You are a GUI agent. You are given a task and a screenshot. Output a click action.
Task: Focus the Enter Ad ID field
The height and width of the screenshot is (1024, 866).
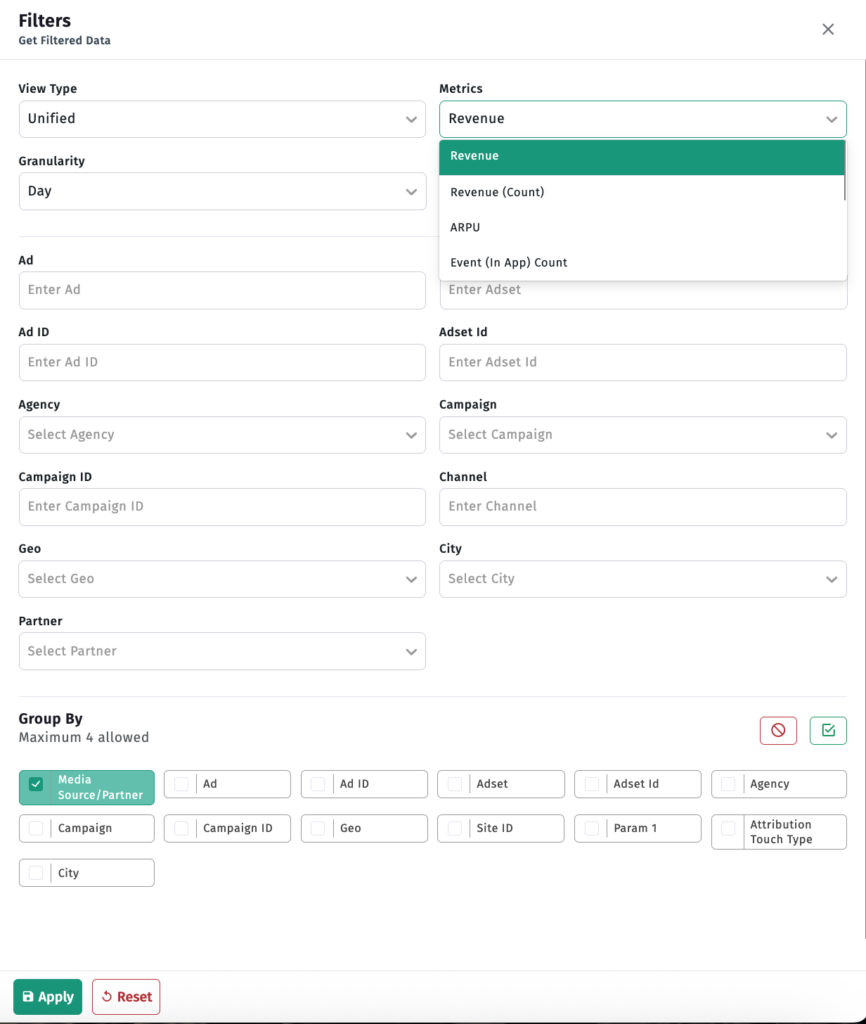click(222, 362)
